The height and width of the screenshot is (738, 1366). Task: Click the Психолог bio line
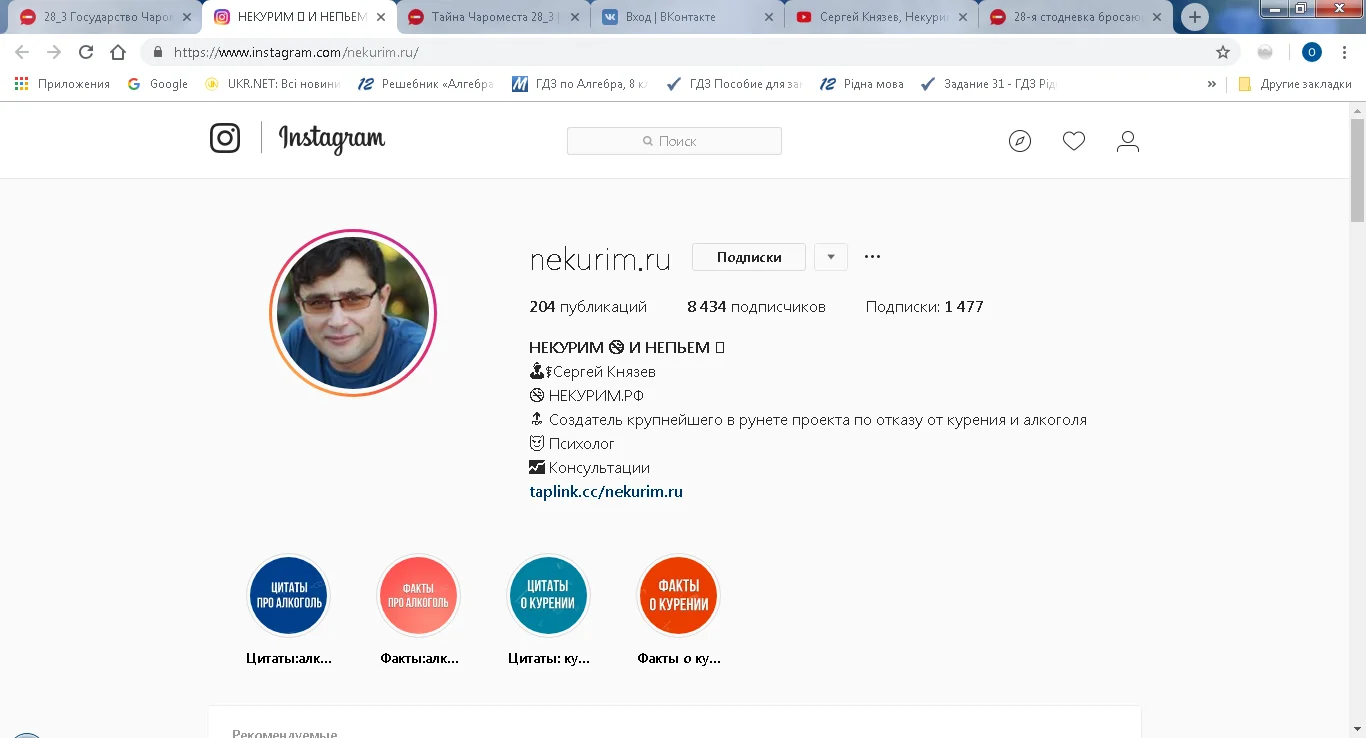pos(572,444)
